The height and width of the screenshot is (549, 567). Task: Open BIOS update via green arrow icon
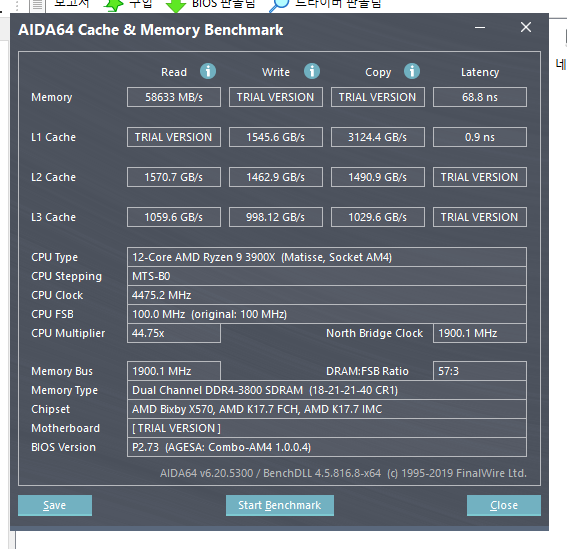[x=176, y=5]
